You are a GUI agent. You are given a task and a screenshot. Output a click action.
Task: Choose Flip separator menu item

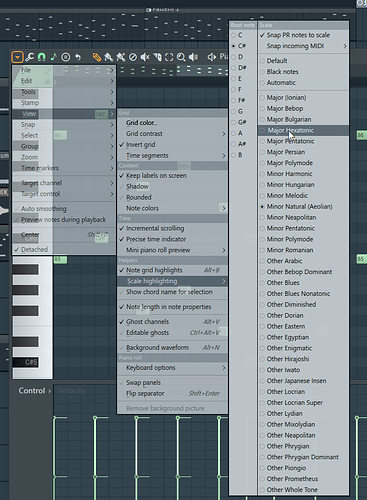[172, 394]
